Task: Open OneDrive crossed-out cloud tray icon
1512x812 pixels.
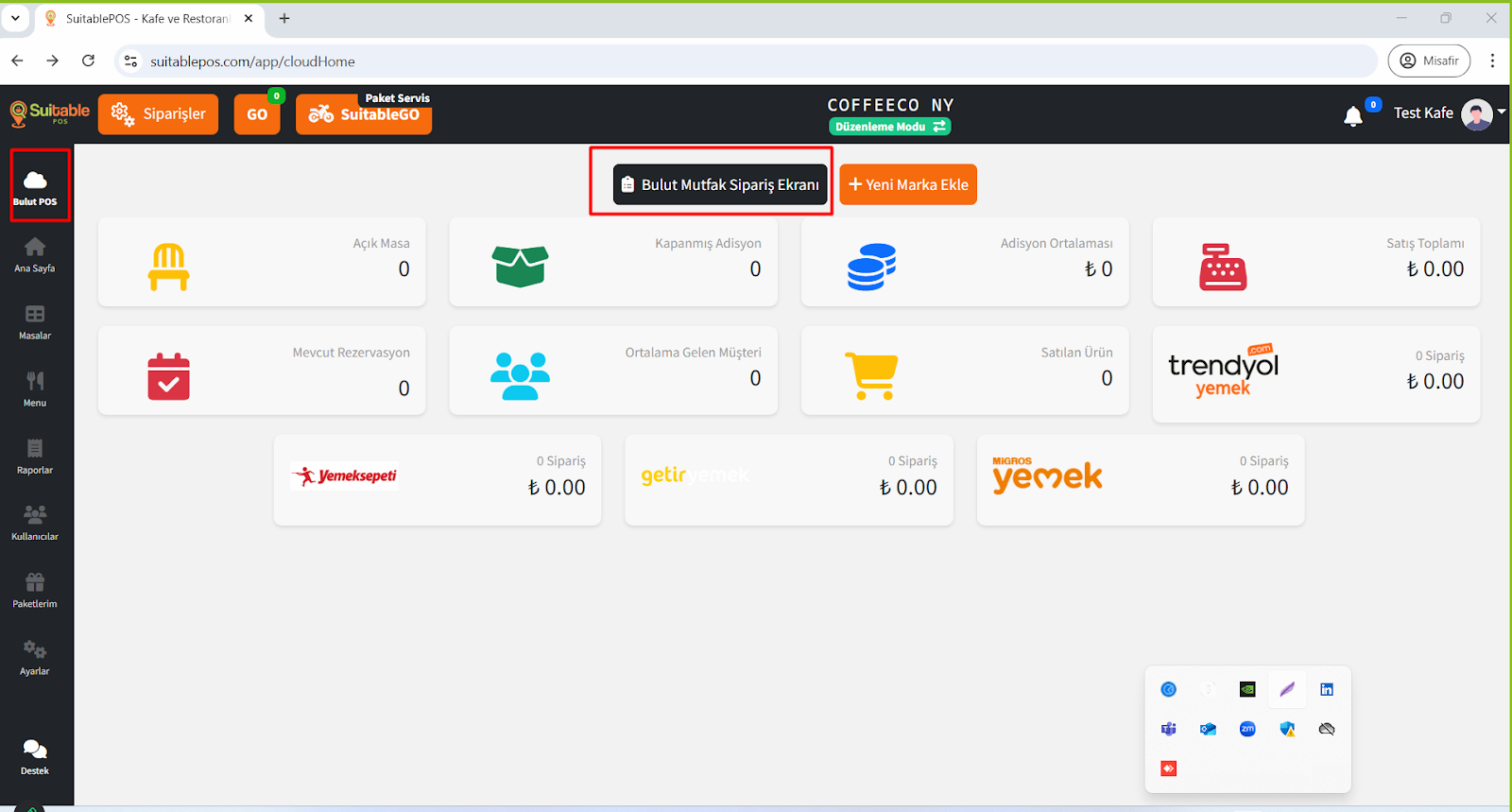Action: pos(1327,729)
